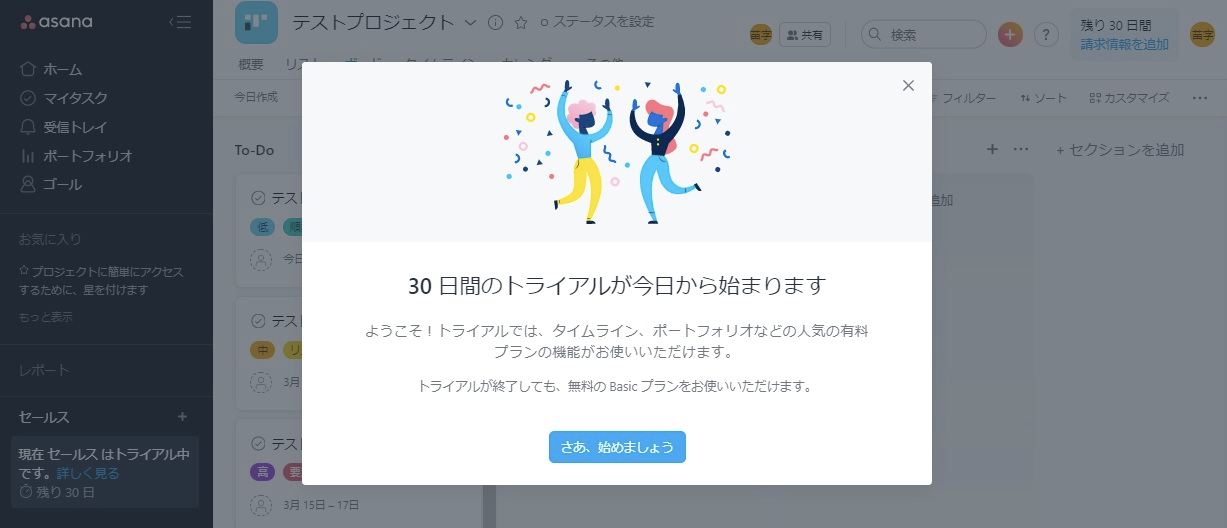
Task: Check off third To-Do task card
Action: pos(258,443)
